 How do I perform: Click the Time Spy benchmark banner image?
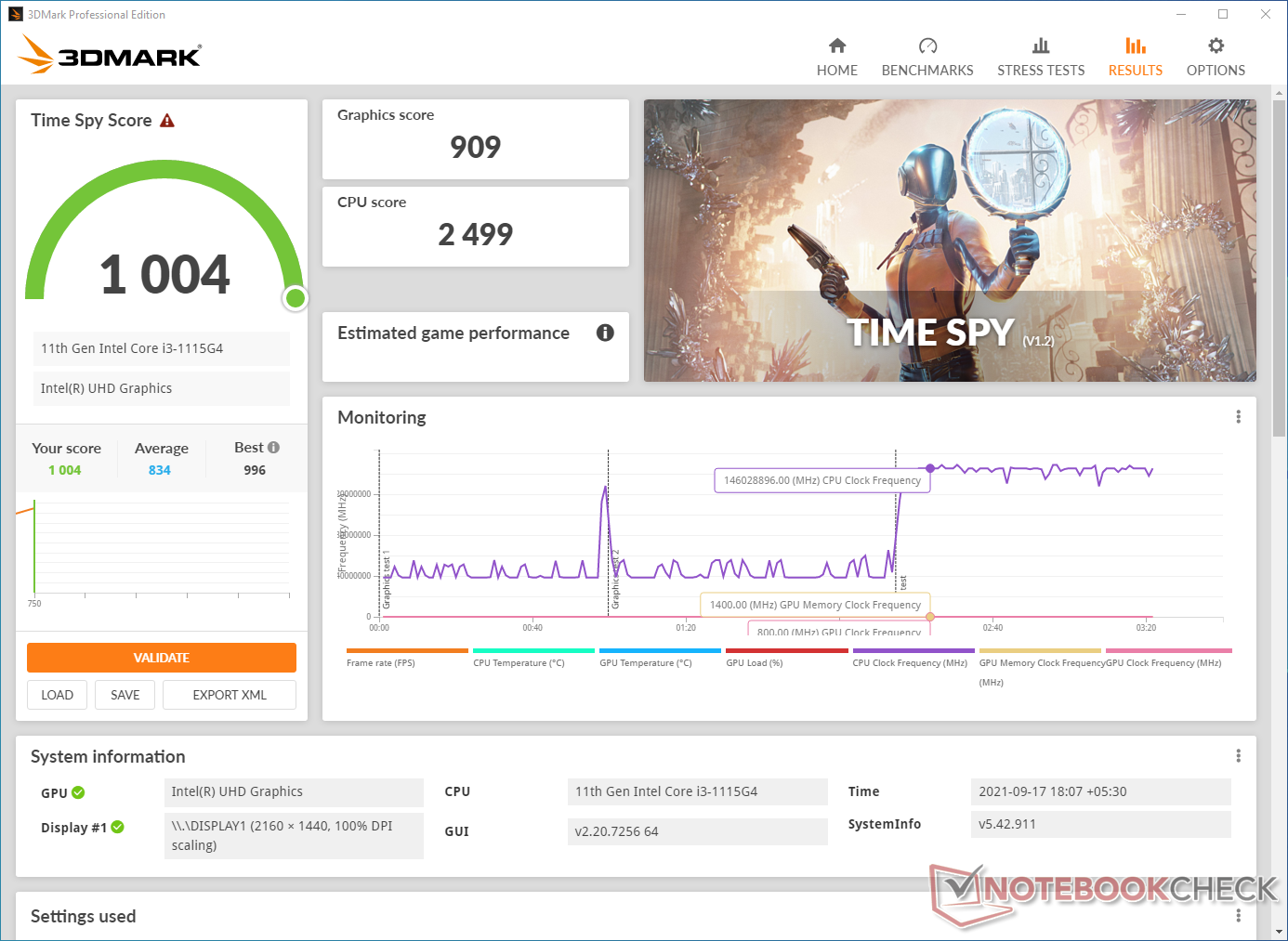click(x=950, y=241)
